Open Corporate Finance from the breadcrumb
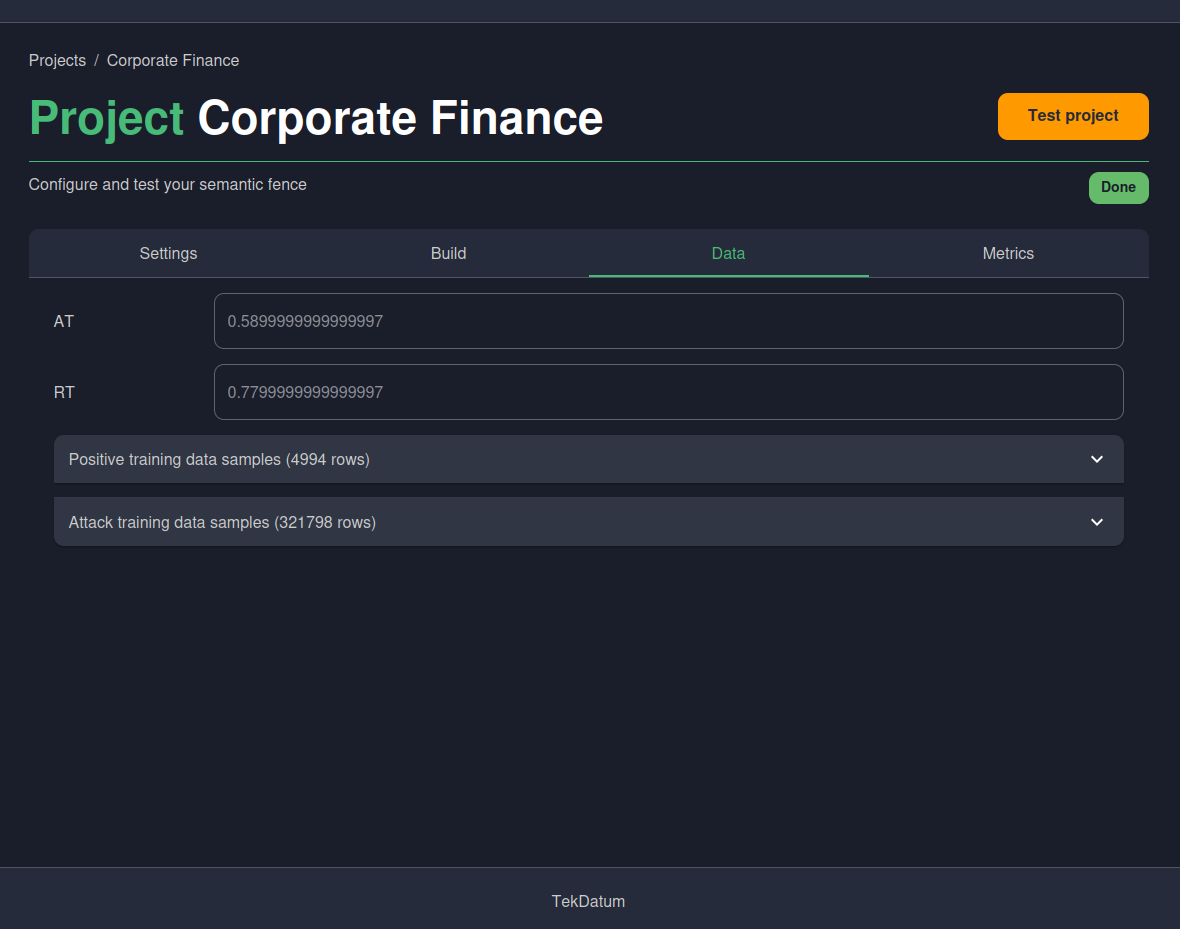This screenshot has width=1180, height=930. point(172,60)
